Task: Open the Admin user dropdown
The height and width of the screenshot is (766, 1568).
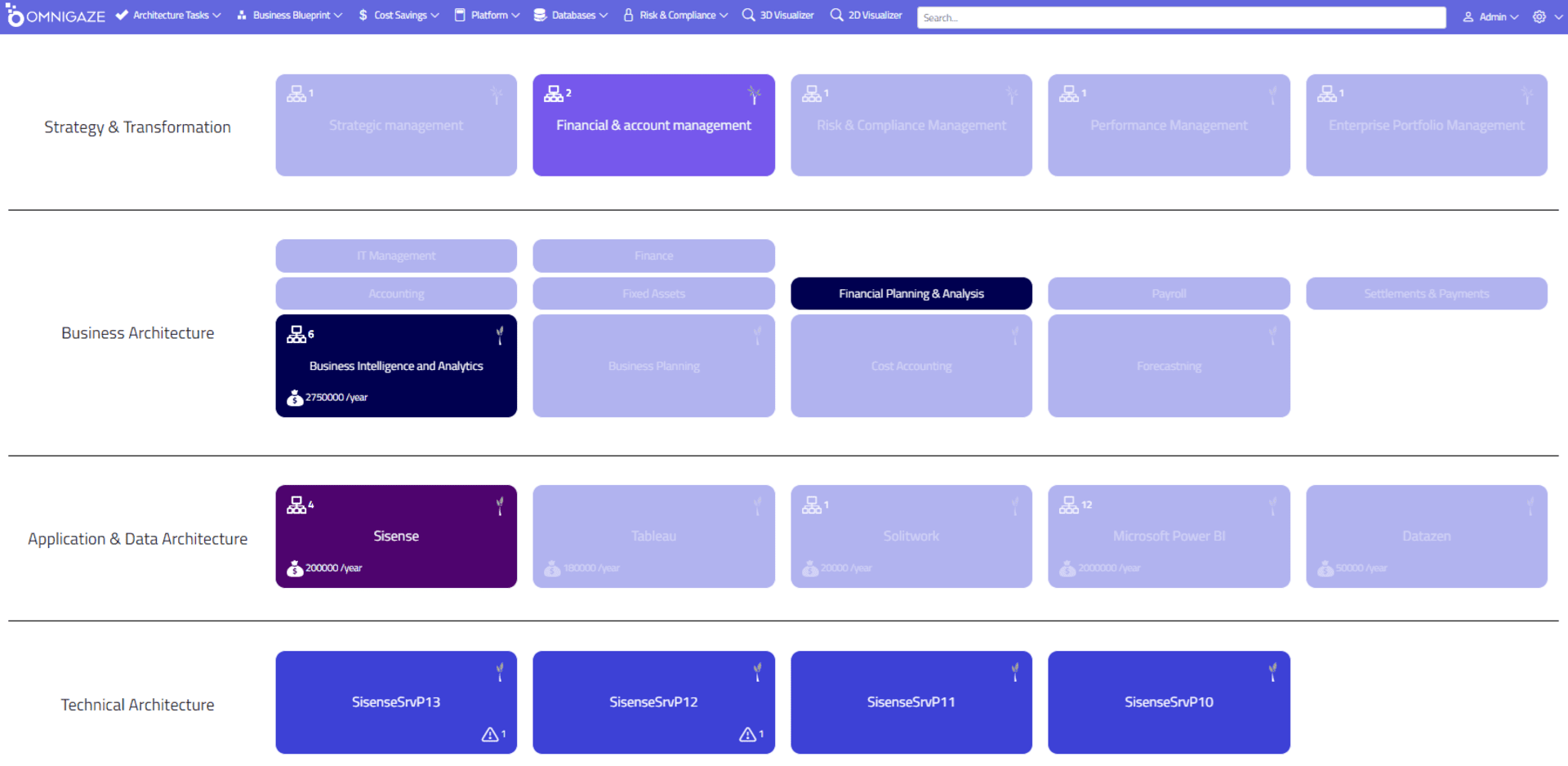Action: pos(1490,16)
